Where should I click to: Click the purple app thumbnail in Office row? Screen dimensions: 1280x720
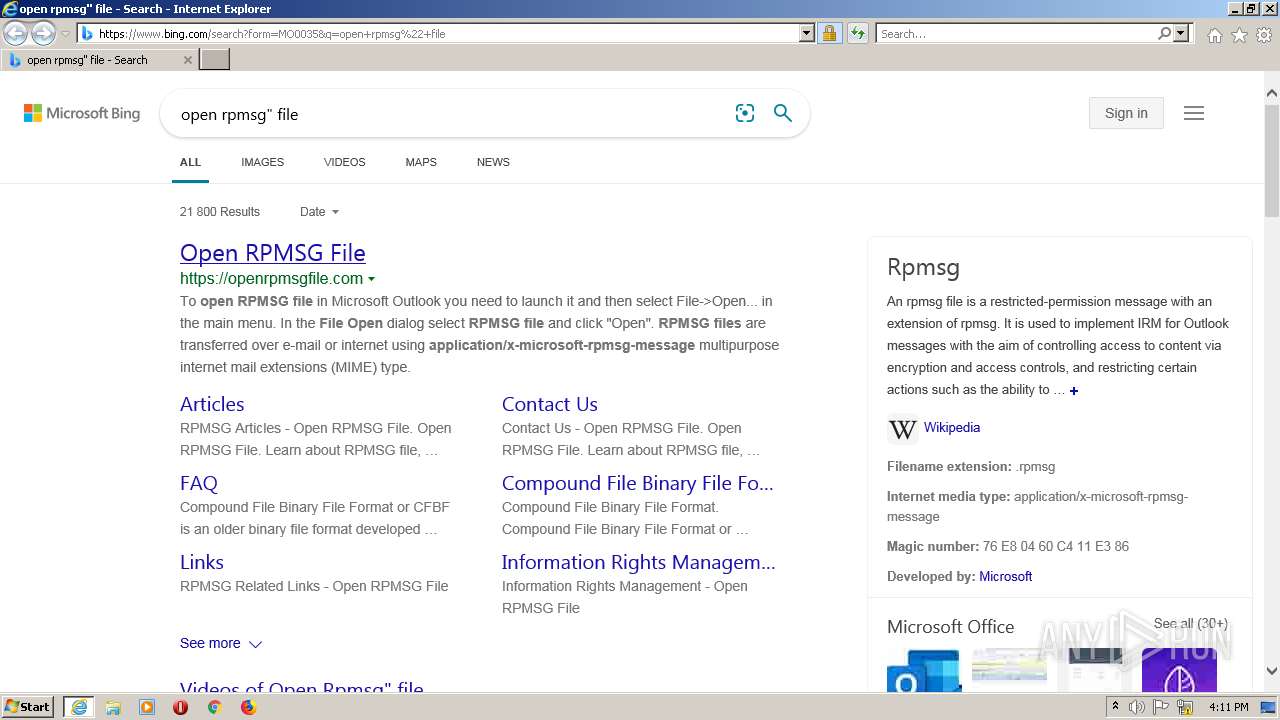(1179, 671)
